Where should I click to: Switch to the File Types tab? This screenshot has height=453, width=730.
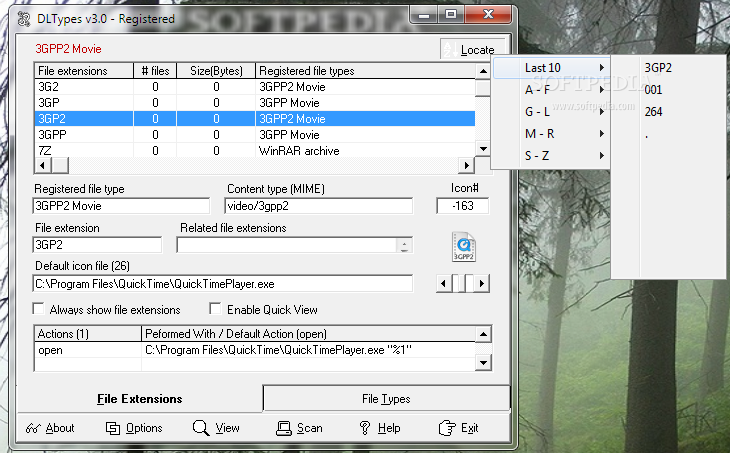pos(386,399)
